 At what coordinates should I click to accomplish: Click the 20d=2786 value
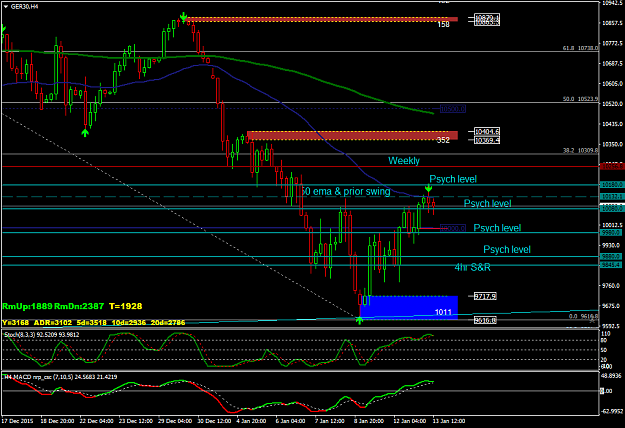pyautogui.click(x=168, y=322)
